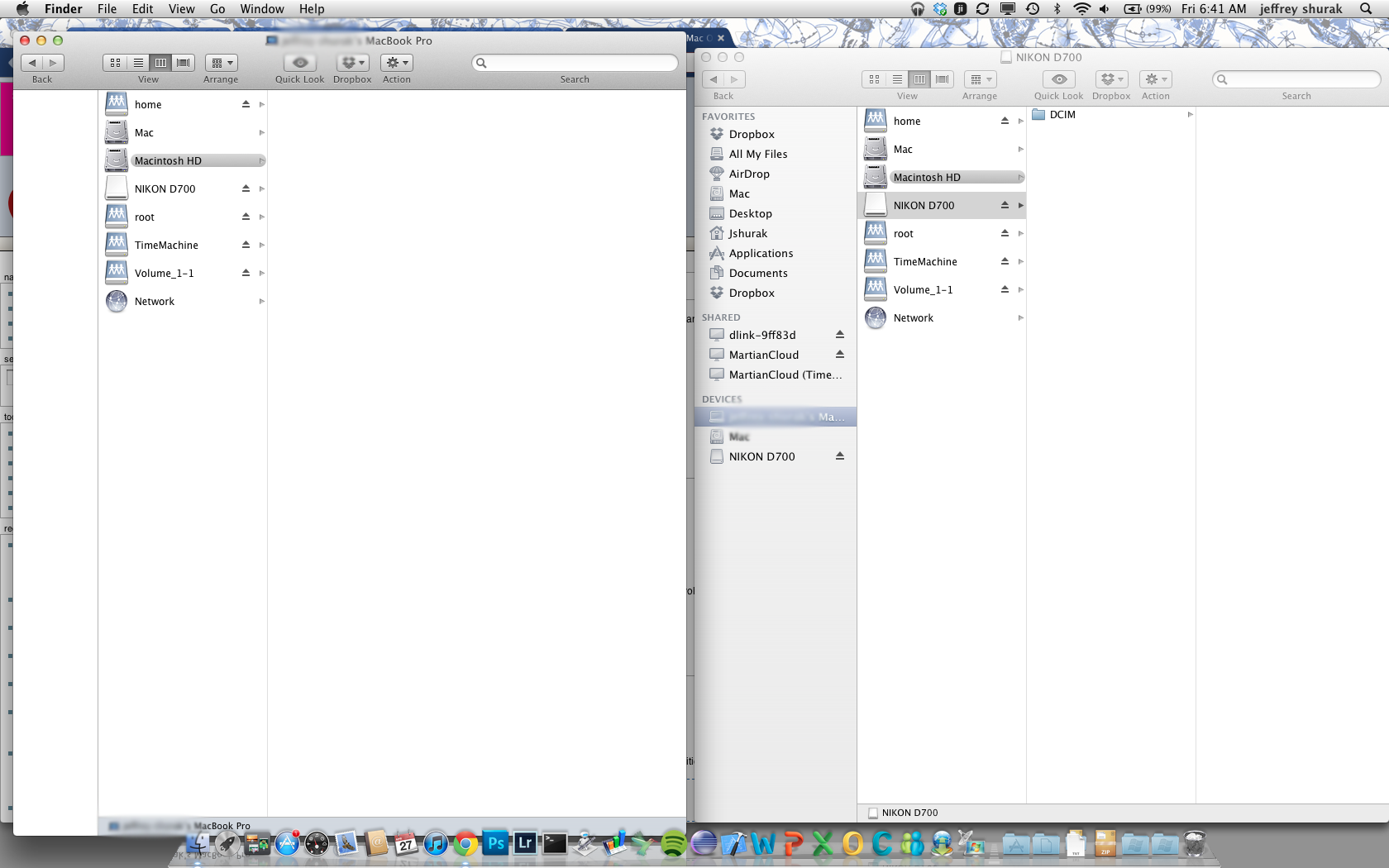Switch to list view in left Finder window

pos(138,63)
